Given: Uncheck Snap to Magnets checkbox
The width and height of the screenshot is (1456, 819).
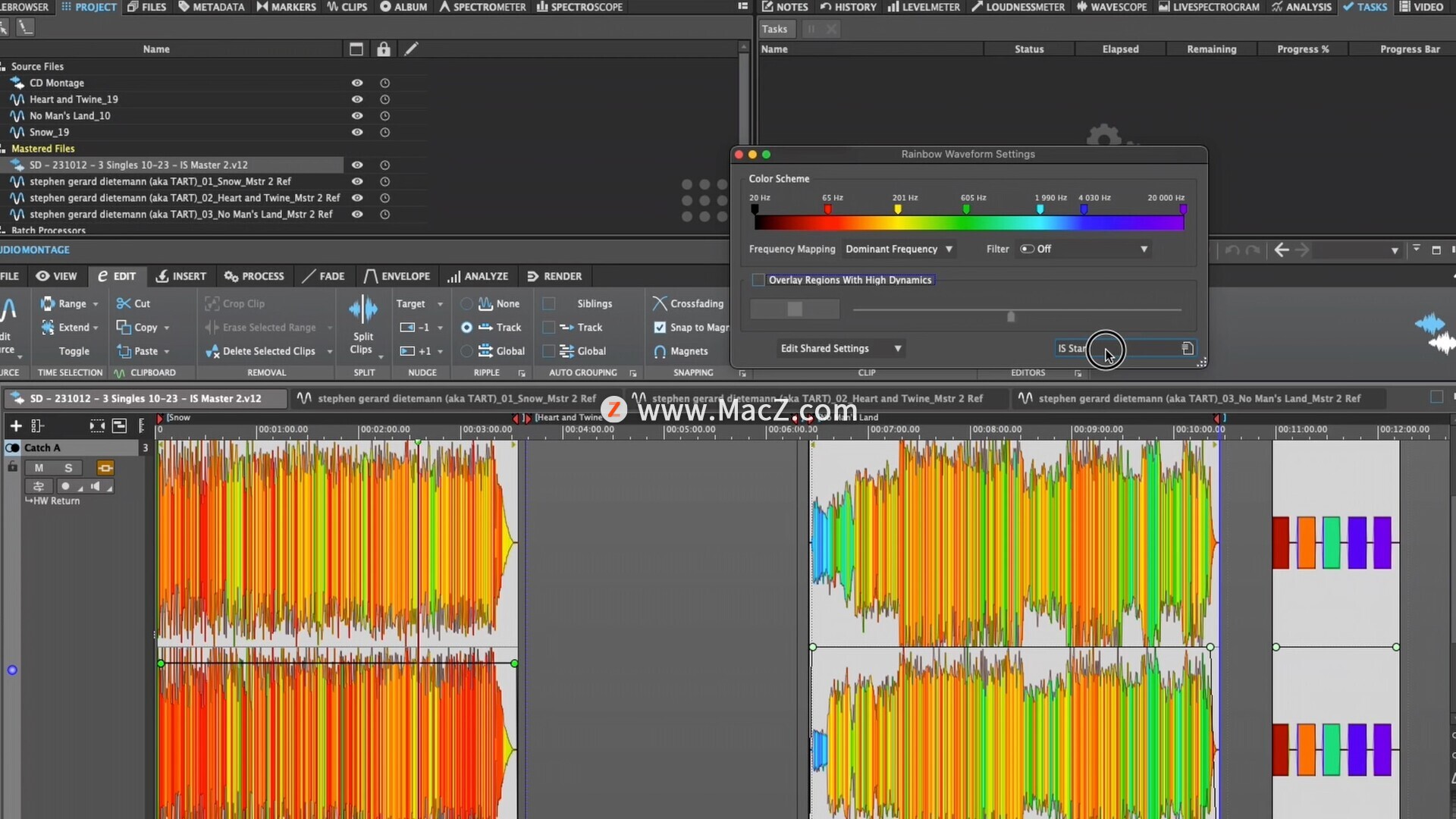Looking at the screenshot, I should tap(660, 327).
